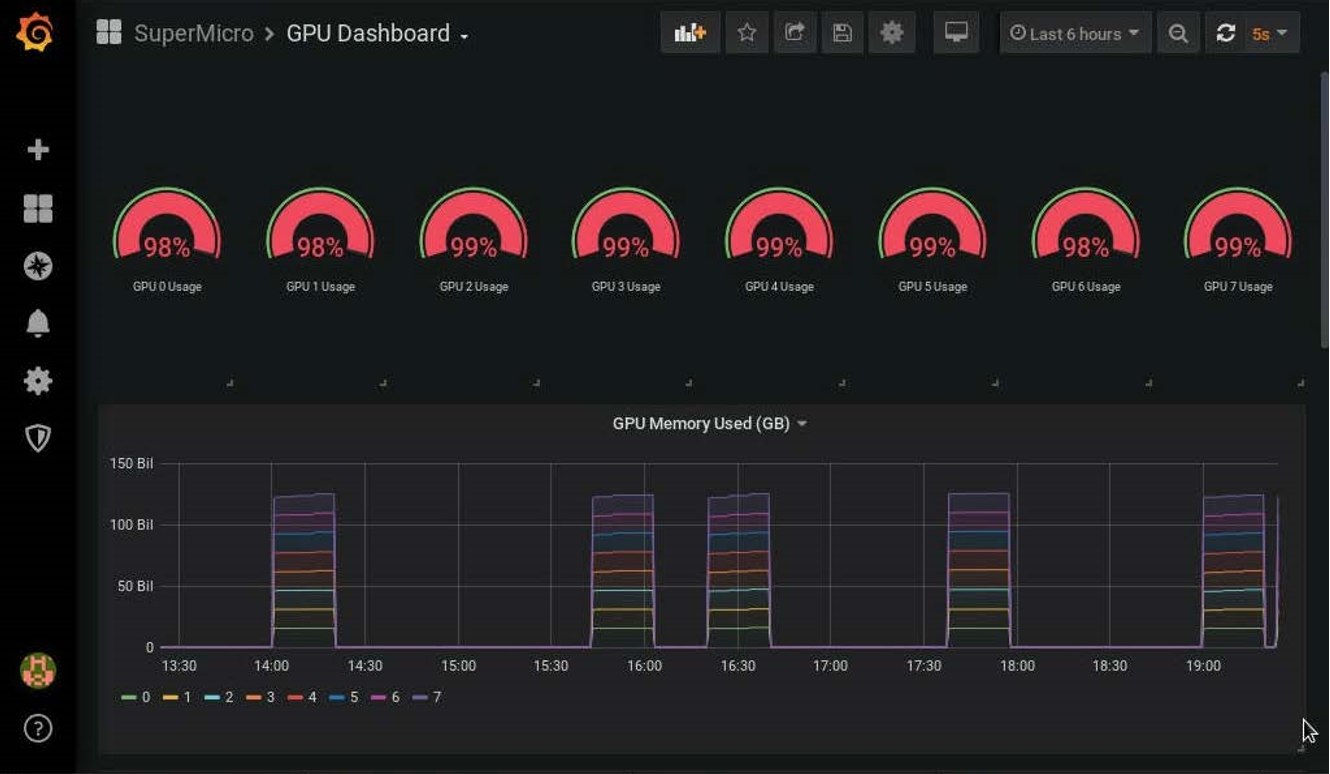Screen dimensions: 1330x774
Task: Open the Dashboards grid icon in sidebar
Action: pyautogui.click(x=38, y=208)
